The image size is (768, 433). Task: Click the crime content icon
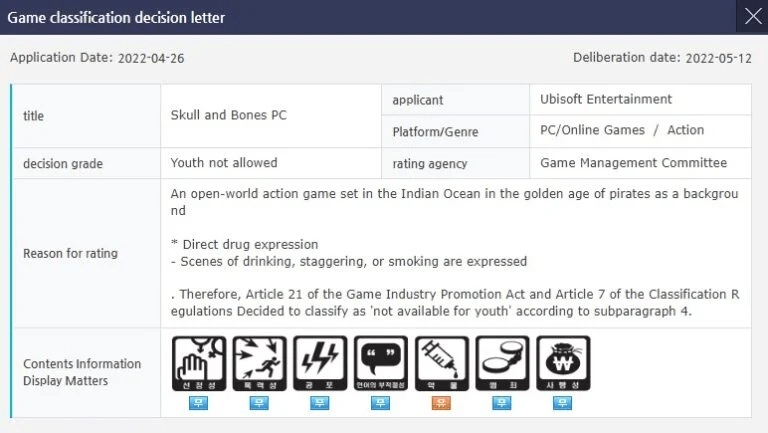click(x=502, y=363)
